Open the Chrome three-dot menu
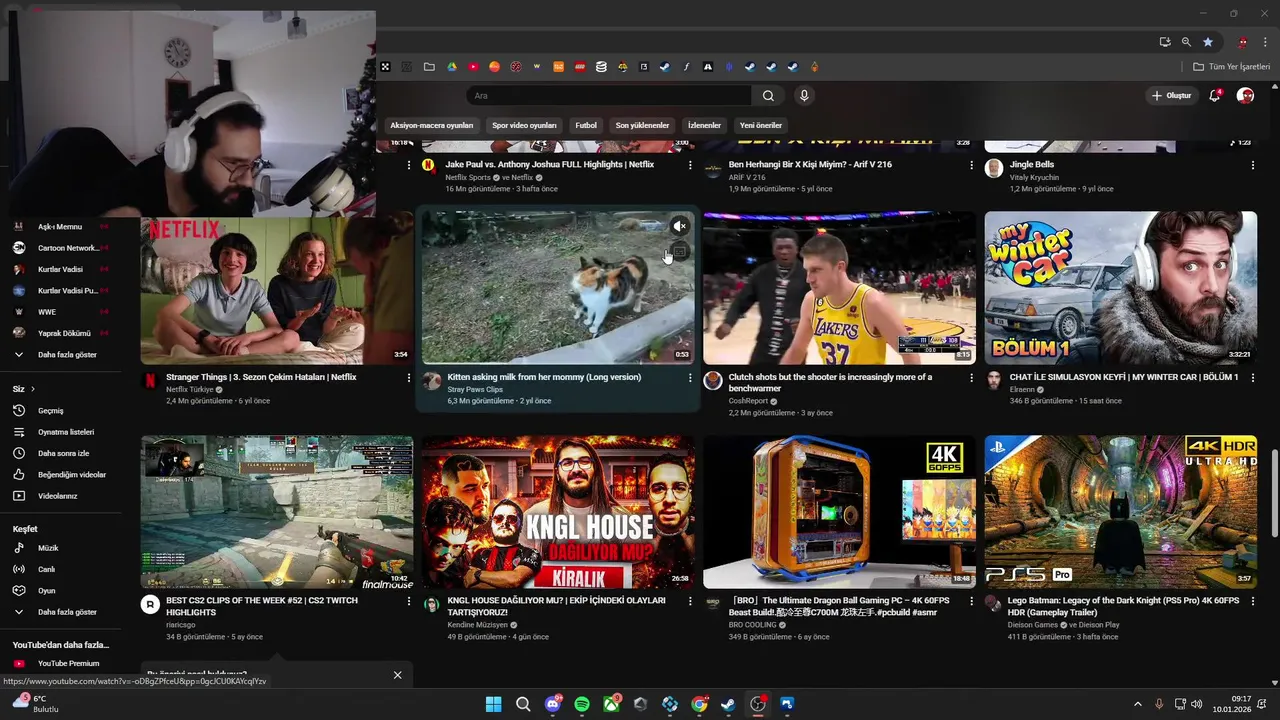Image resolution: width=1280 pixels, height=720 pixels. (x=1267, y=42)
